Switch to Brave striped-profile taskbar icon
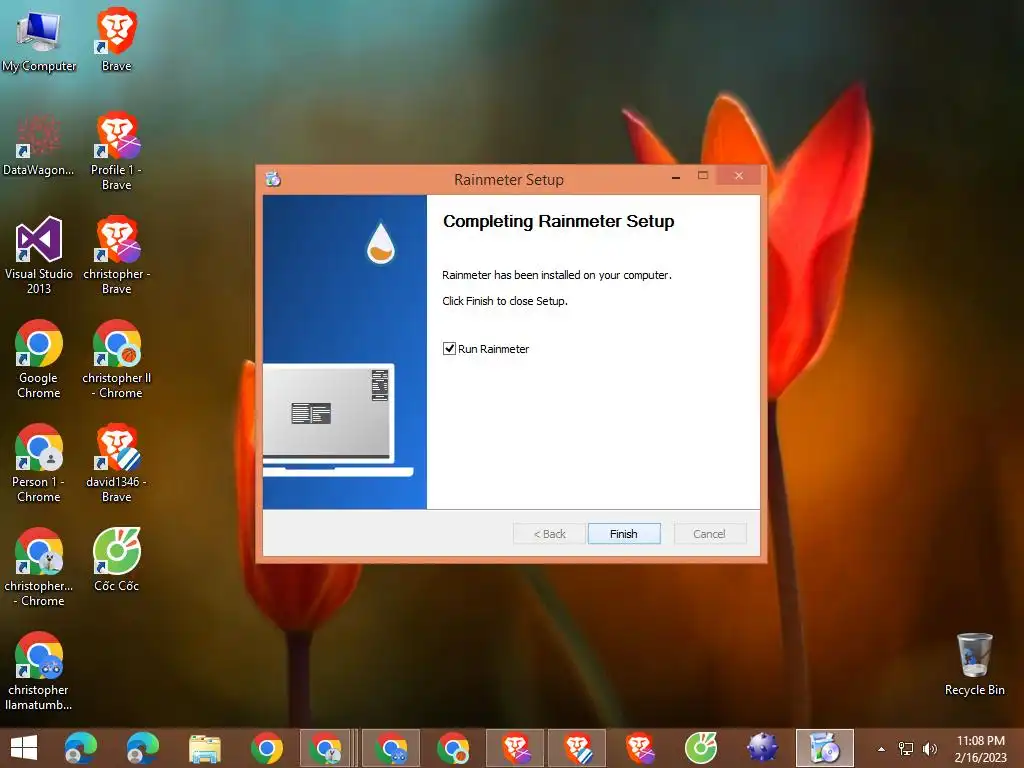1024x768 pixels. [577, 748]
